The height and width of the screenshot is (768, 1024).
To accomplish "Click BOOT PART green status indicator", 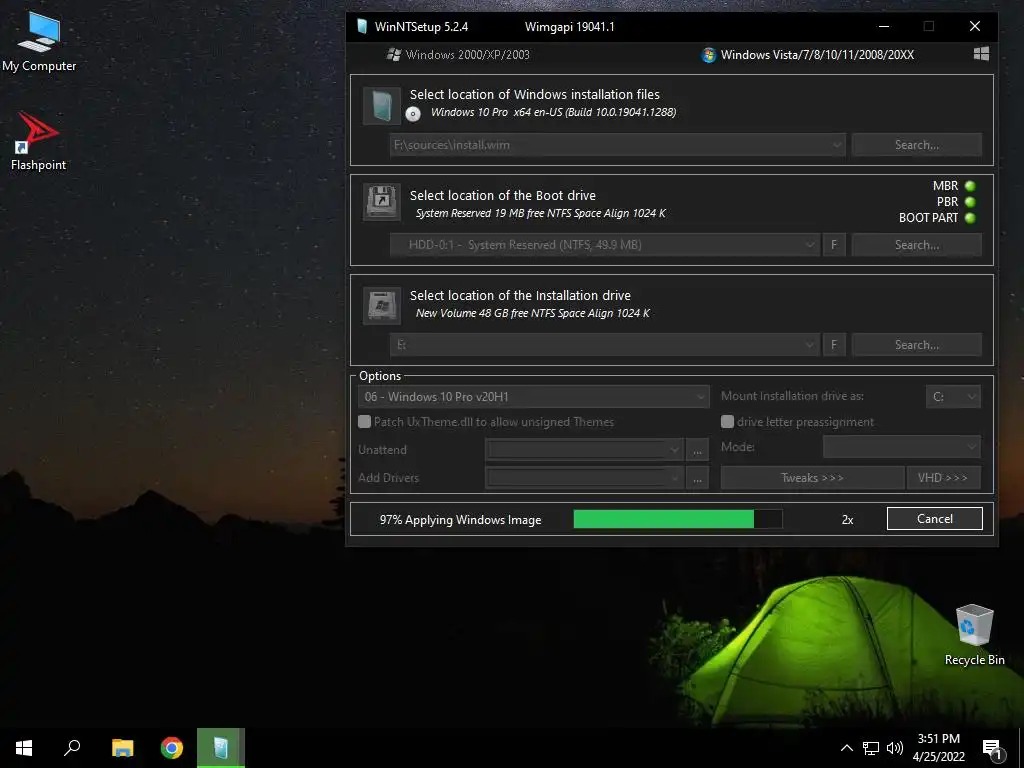I will tap(970, 218).
